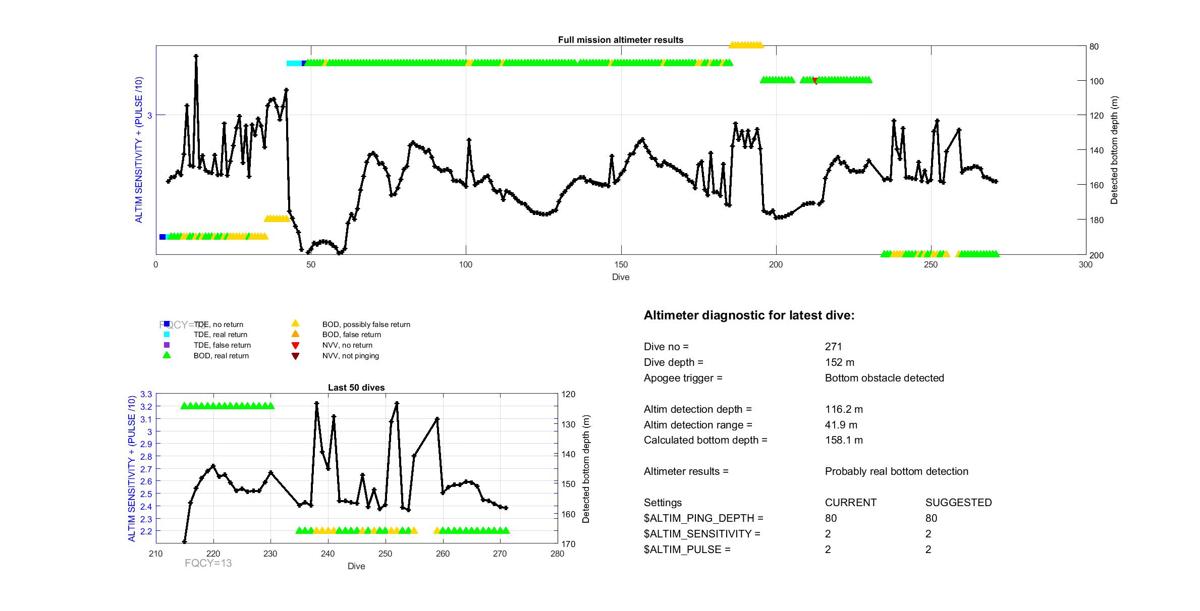
Task: Click the '$ALTIM_PING_DEPTH =' setting label
Action: coord(704,518)
